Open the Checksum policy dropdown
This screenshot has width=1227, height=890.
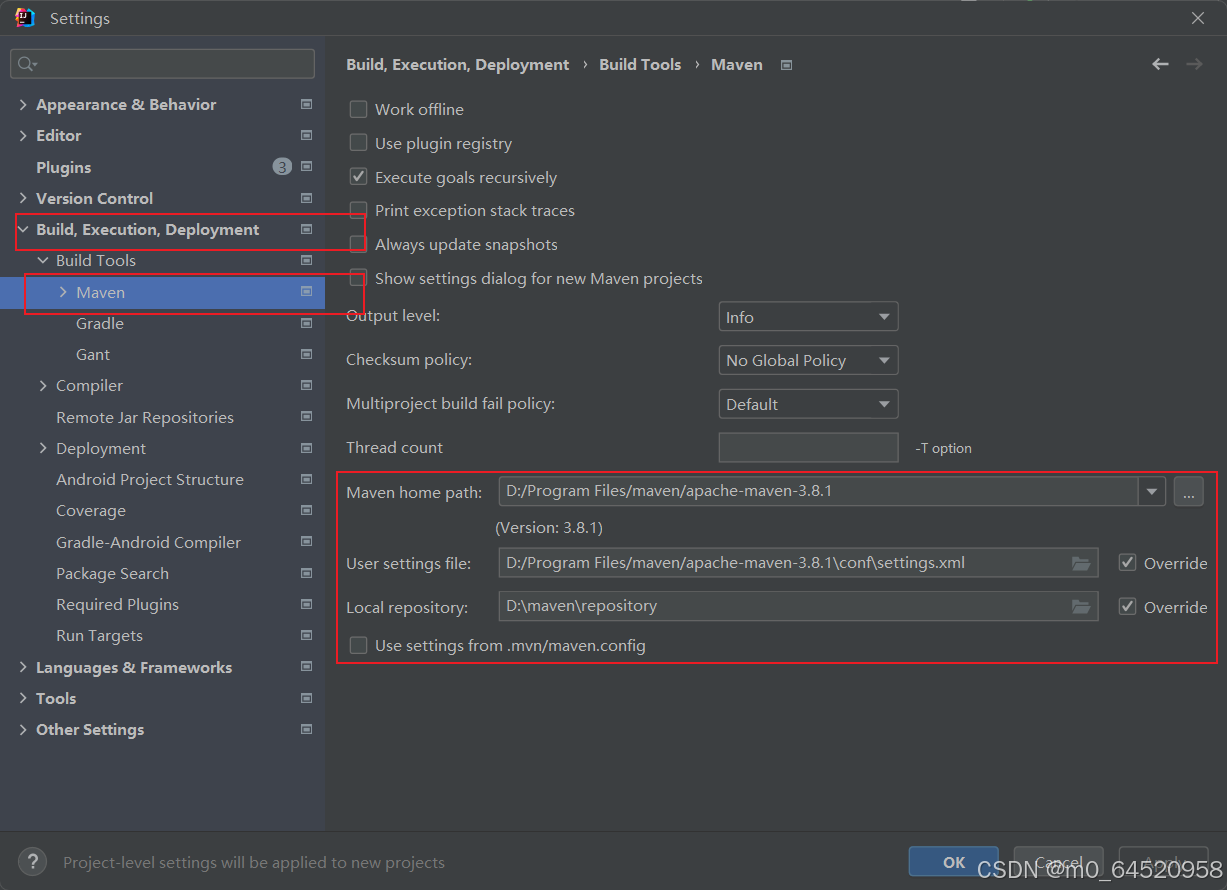coord(808,360)
